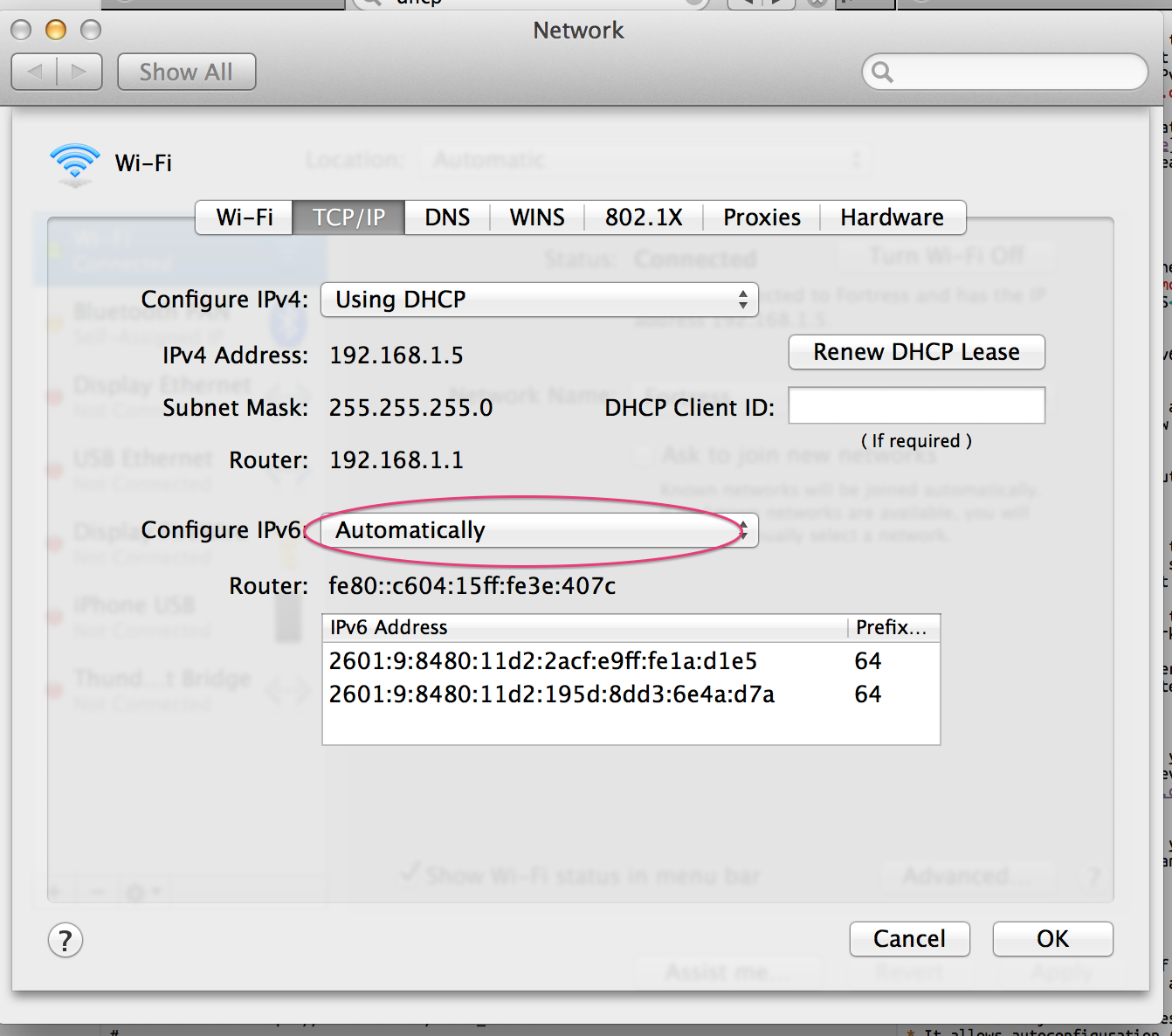
Task: Expand the Configure IPv4 dropdown
Action: tap(539, 300)
